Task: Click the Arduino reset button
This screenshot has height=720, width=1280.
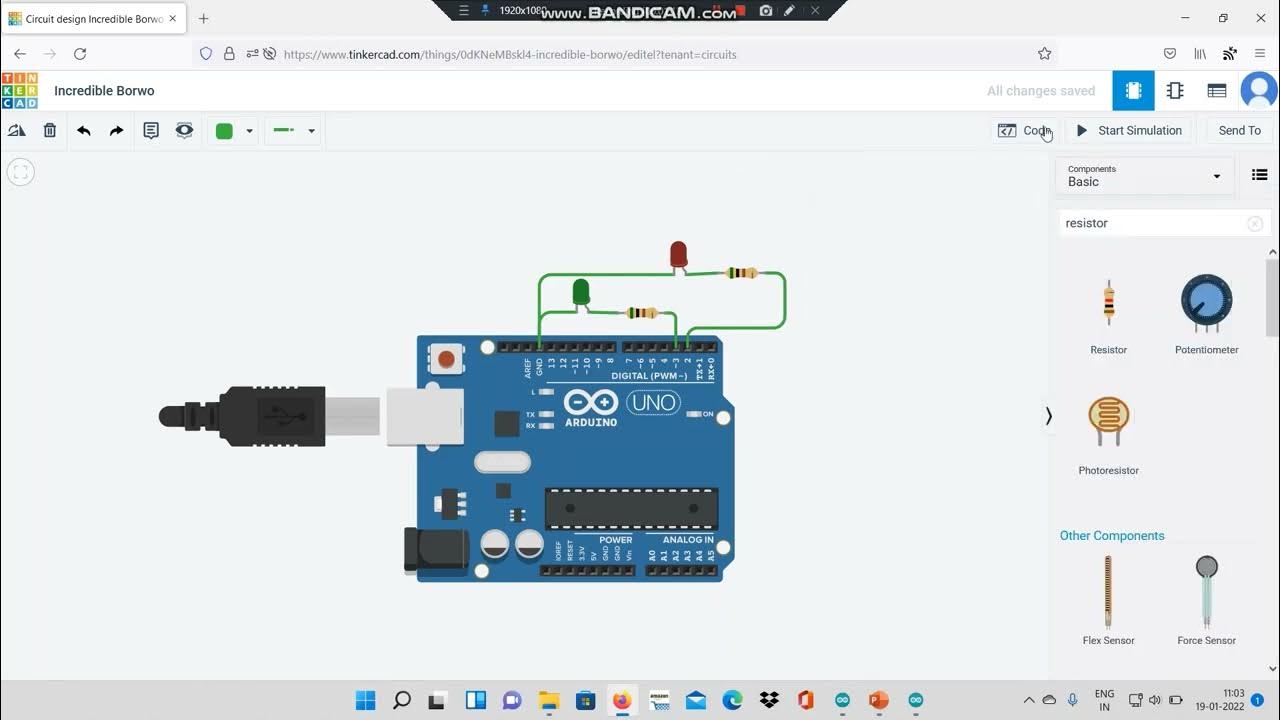Action: tap(445, 358)
